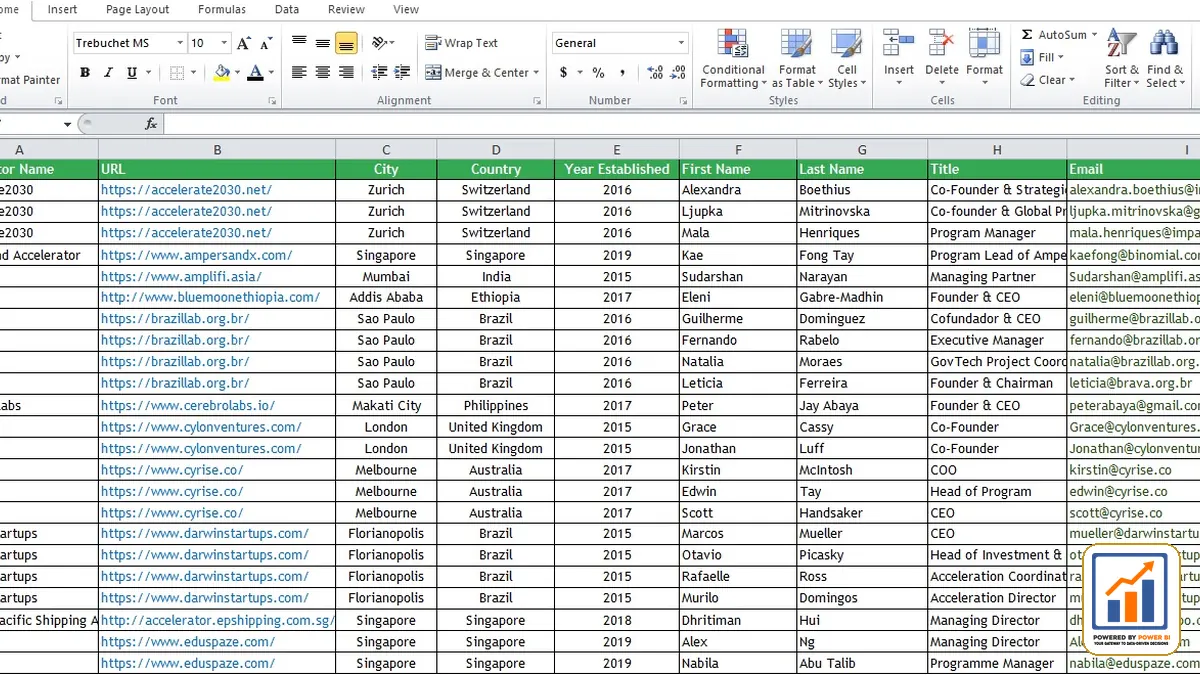The width and height of the screenshot is (1200, 675).
Task: Click Format Painter
Action: pos(28,80)
